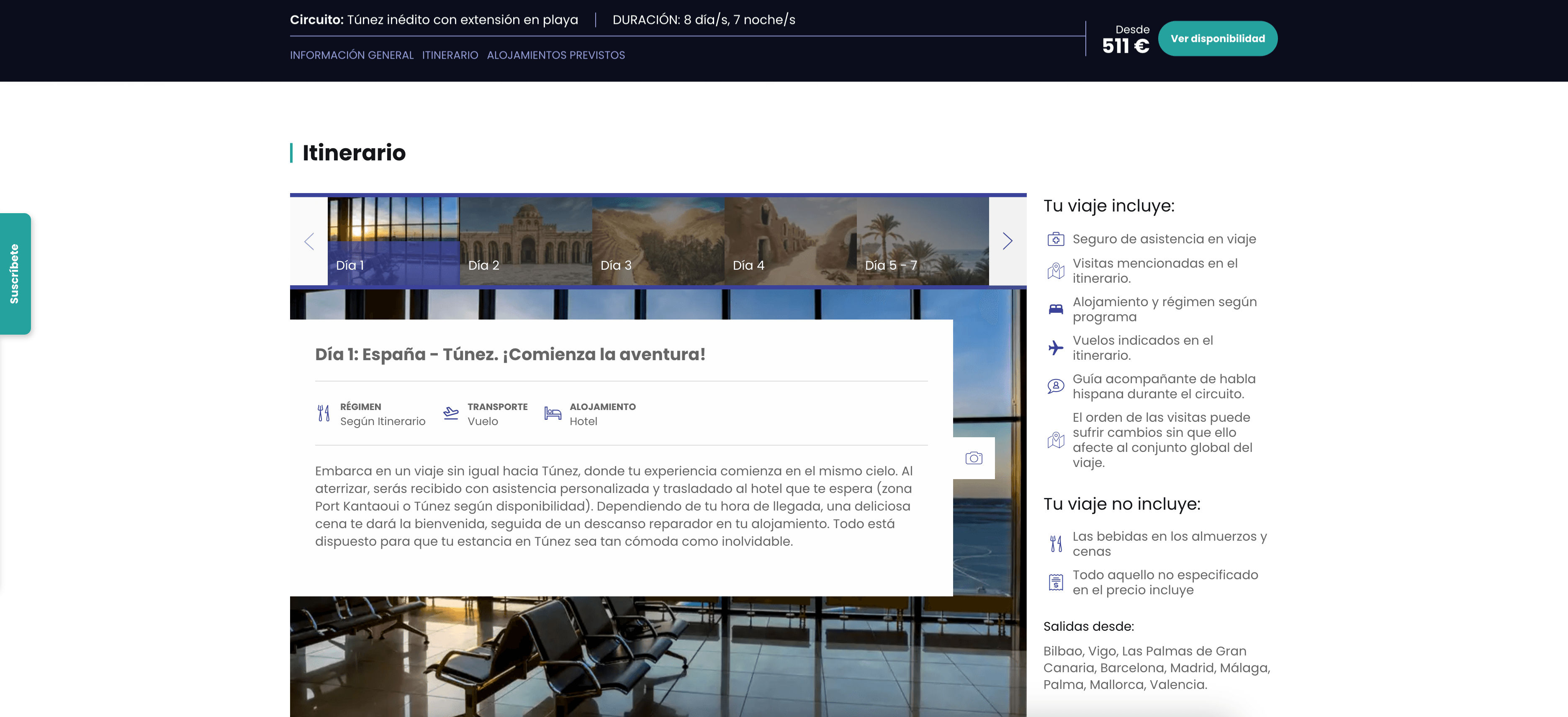Select the Día 2 mosque thumbnail
The image size is (1568, 717).
(525, 241)
